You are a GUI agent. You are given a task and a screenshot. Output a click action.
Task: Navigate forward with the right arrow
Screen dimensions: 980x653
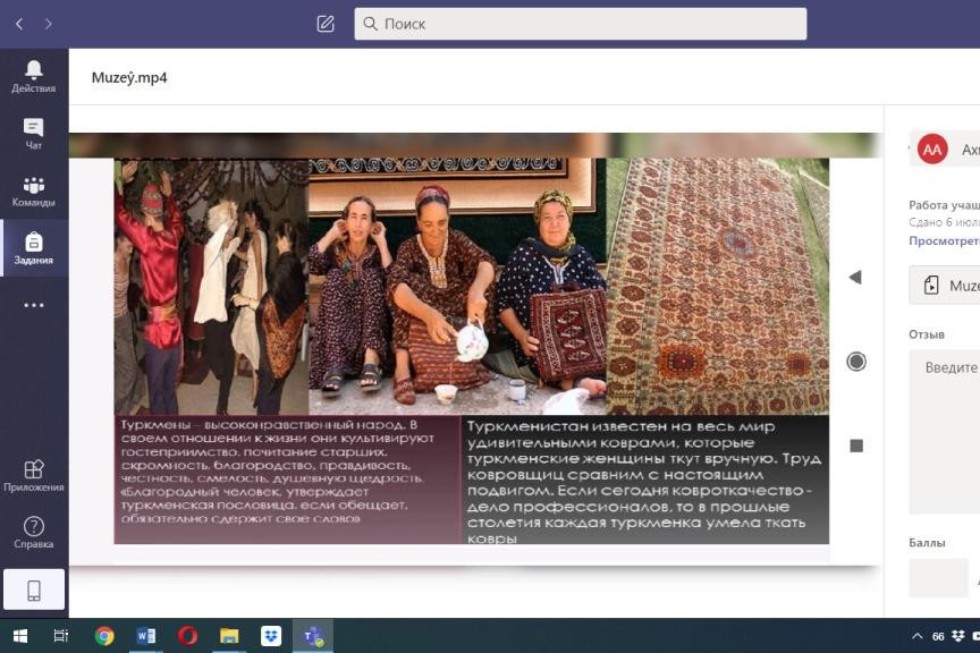coord(48,24)
